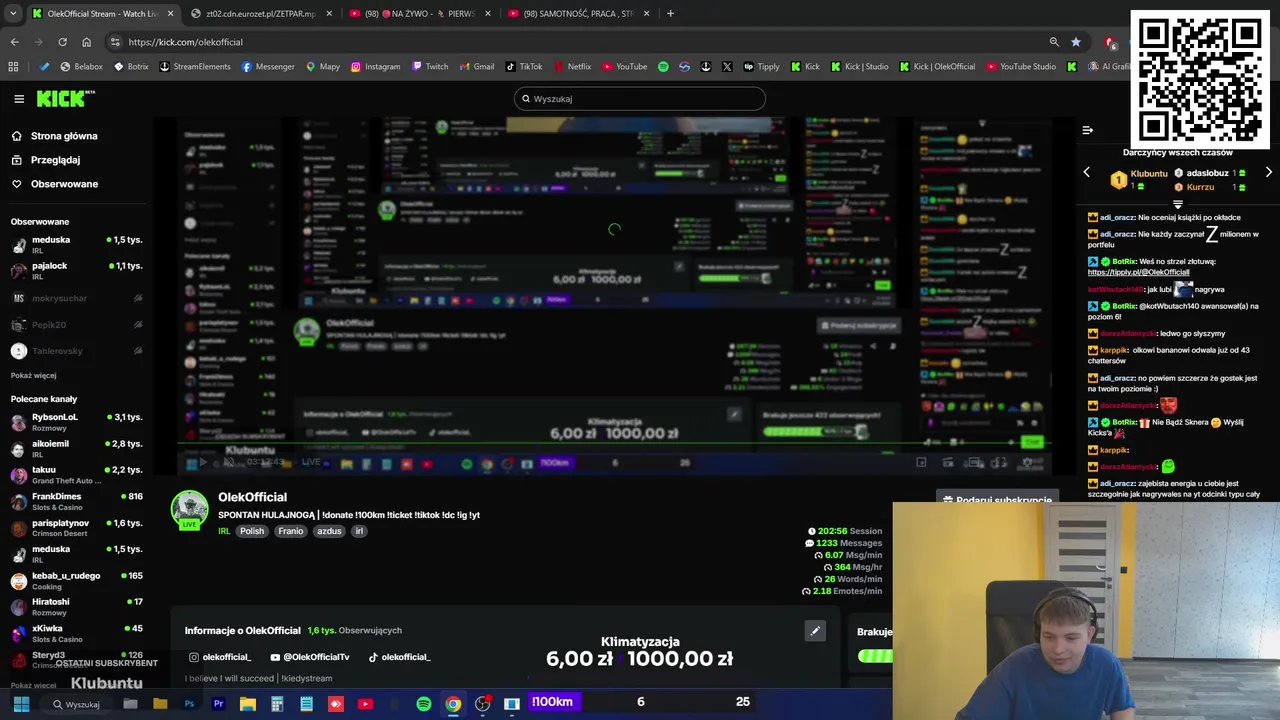Open Botrix bookmark

pos(131,67)
